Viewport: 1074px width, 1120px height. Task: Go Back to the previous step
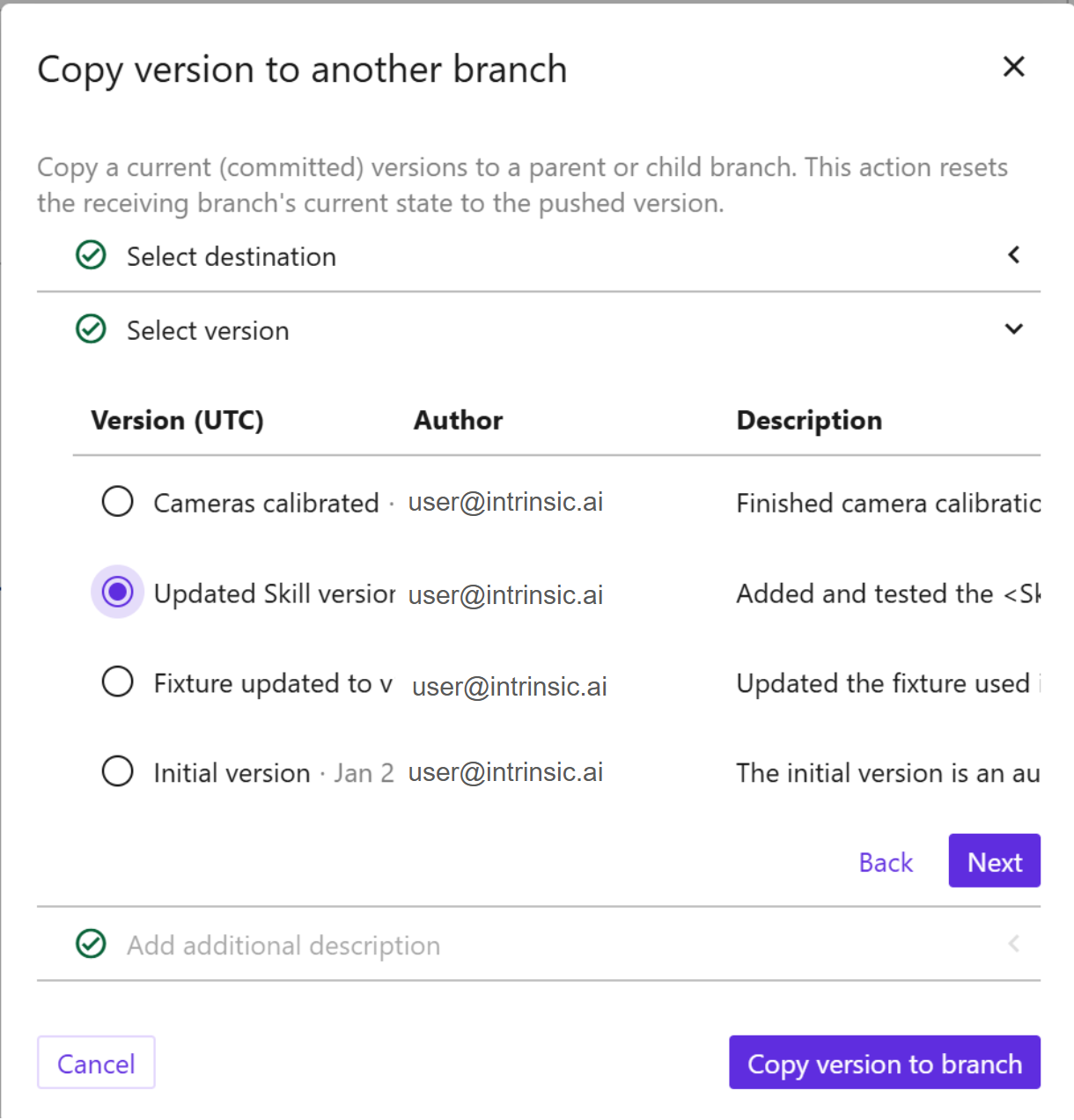pos(885,862)
